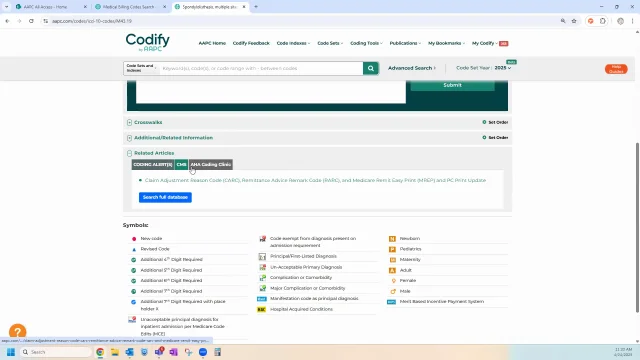
Task: Click the Set Order toggle beside Crosswalks
Action: point(495,122)
